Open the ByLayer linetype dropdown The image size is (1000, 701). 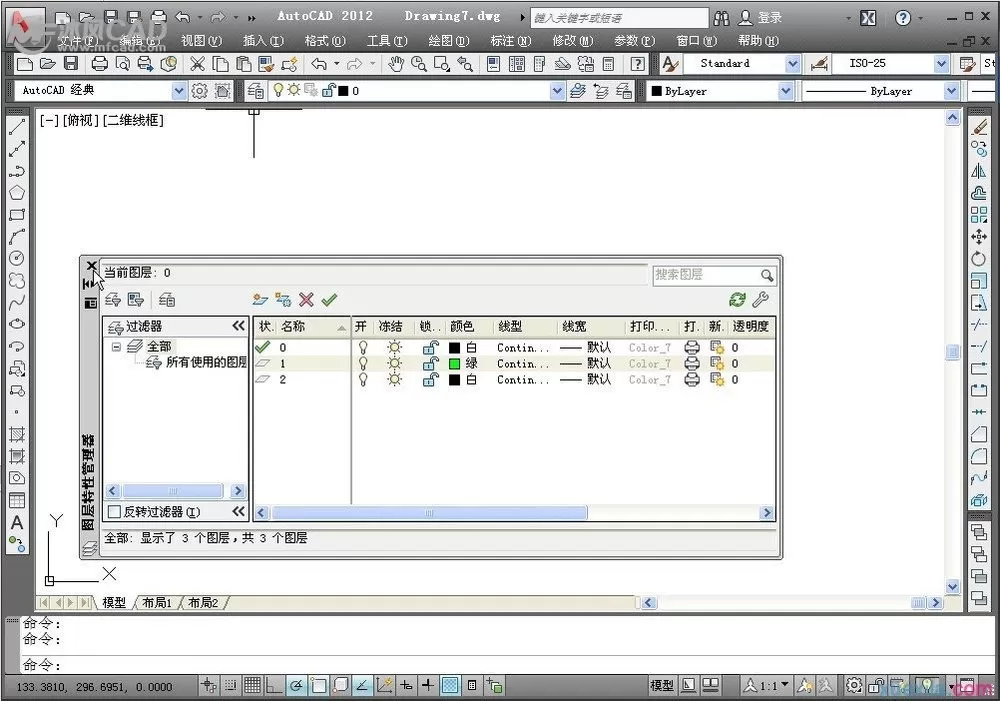pyautogui.click(x=952, y=91)
